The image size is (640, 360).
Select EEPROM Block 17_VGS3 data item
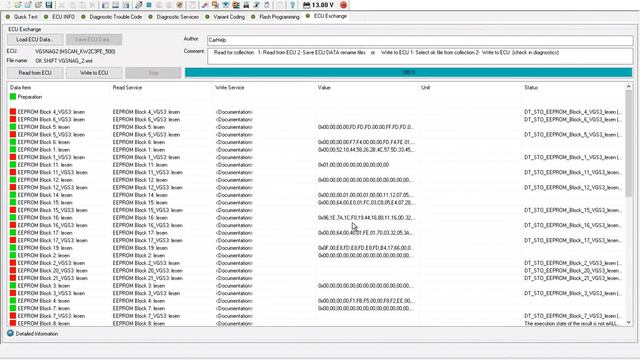tap(52, 240)
